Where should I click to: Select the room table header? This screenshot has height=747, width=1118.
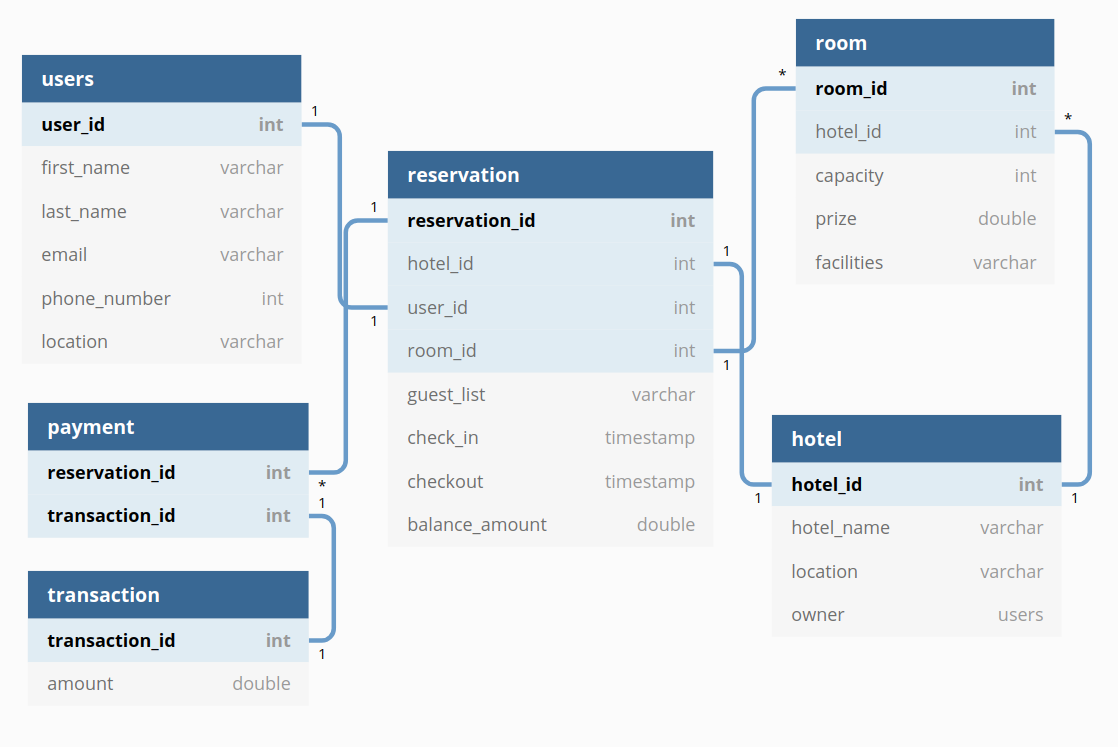tap(925, 43)
